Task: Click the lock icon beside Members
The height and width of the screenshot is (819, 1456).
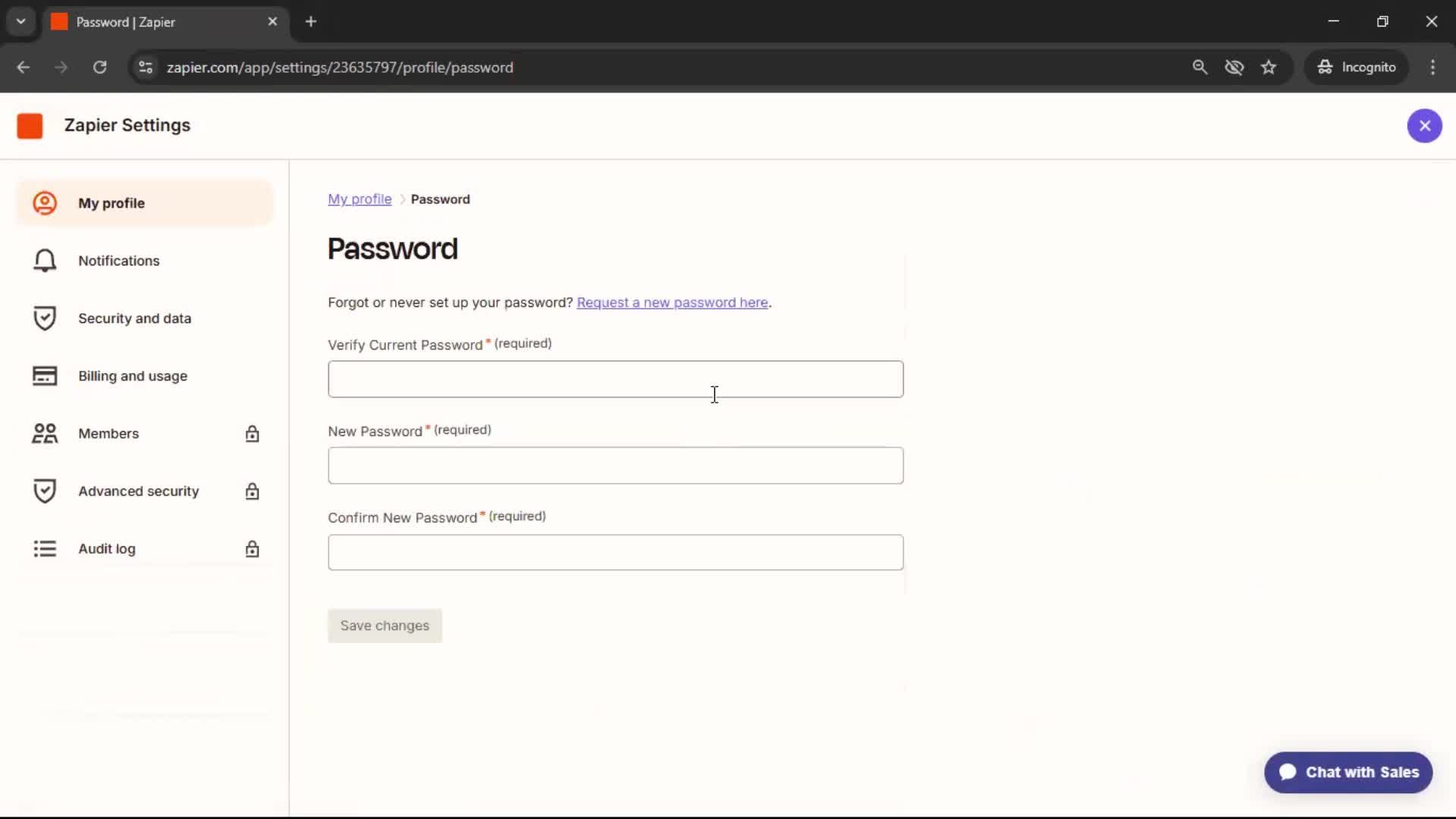Action: click(252, 434)
